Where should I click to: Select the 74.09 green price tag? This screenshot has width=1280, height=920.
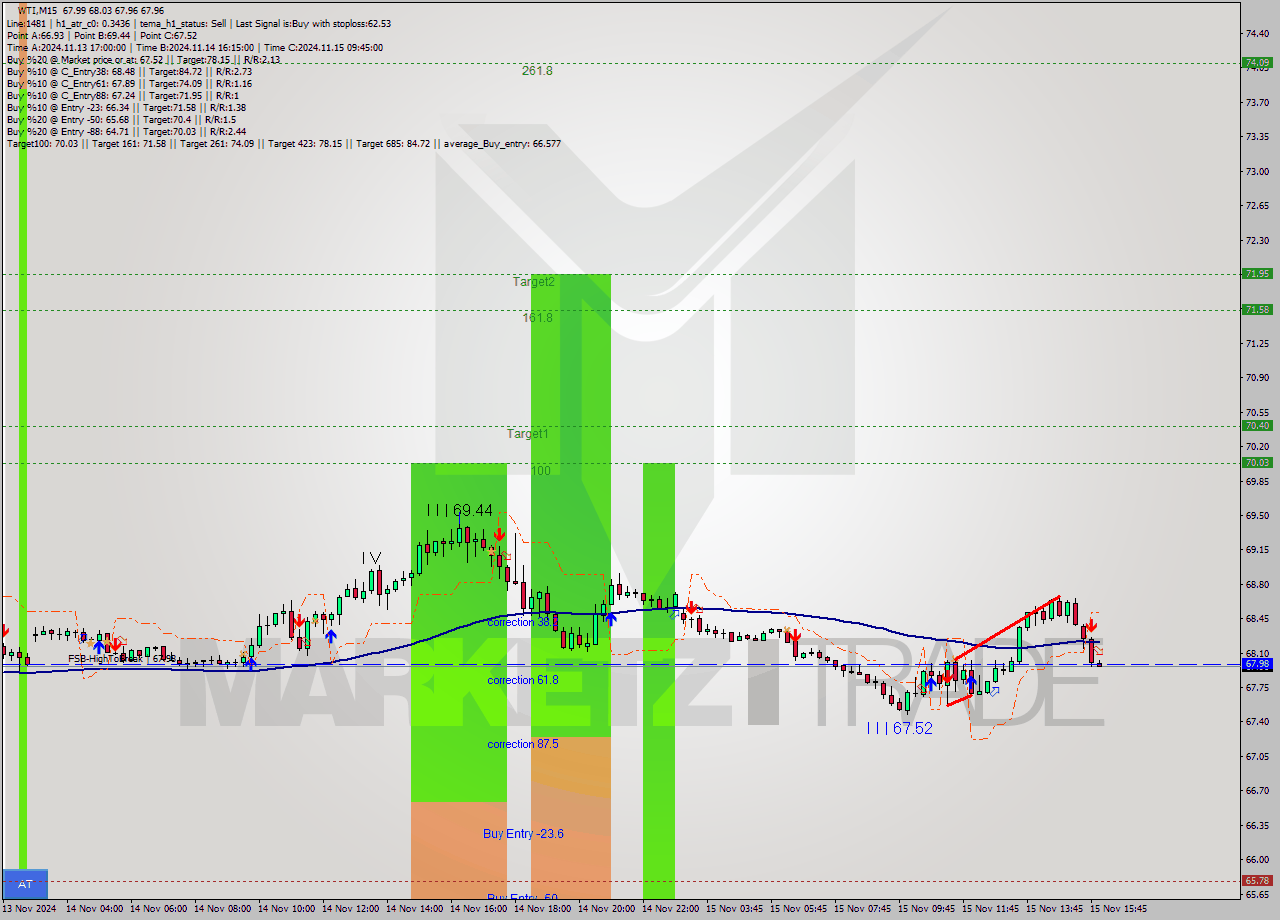point(1257,62)
